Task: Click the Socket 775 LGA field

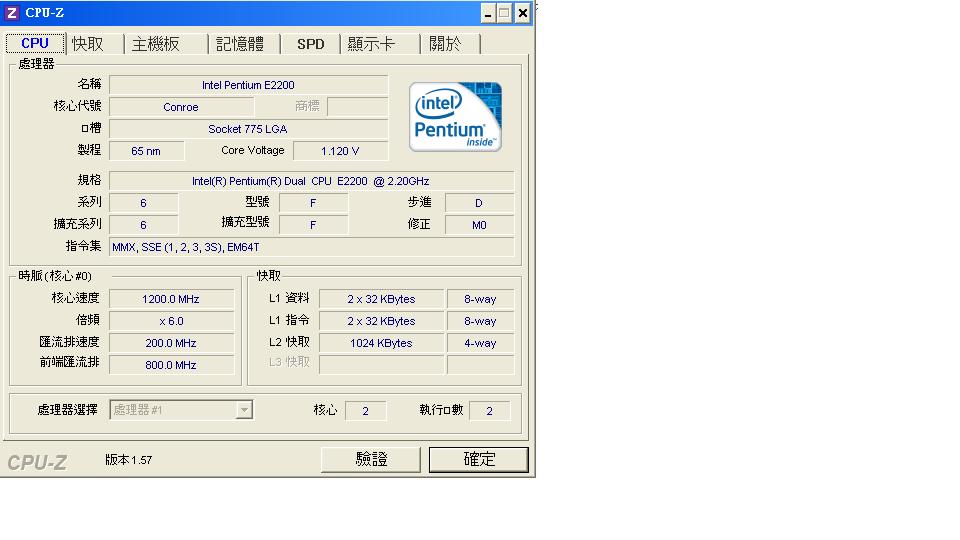Action: [248, 129]
